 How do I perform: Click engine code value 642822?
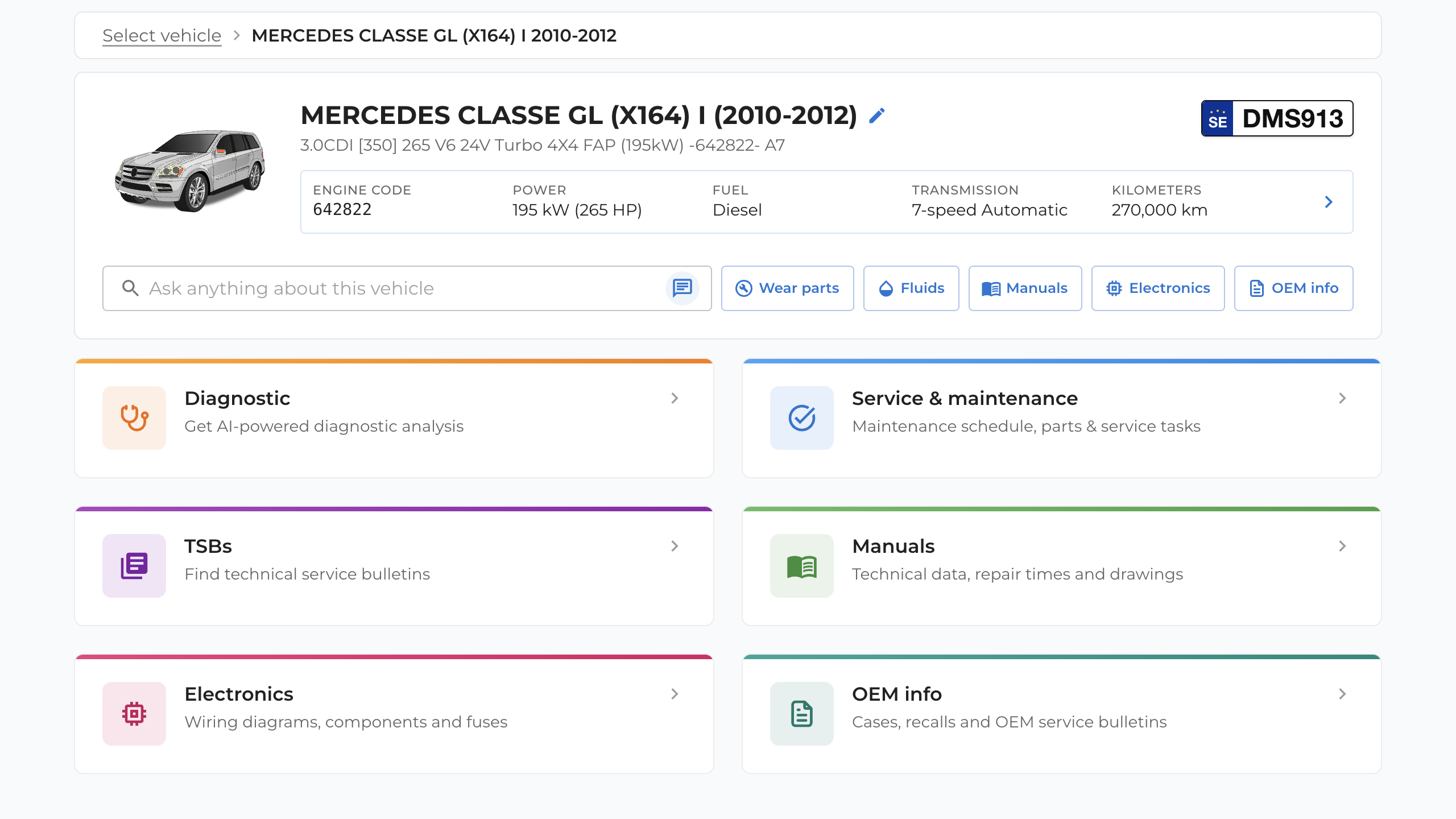click(342, 210)
